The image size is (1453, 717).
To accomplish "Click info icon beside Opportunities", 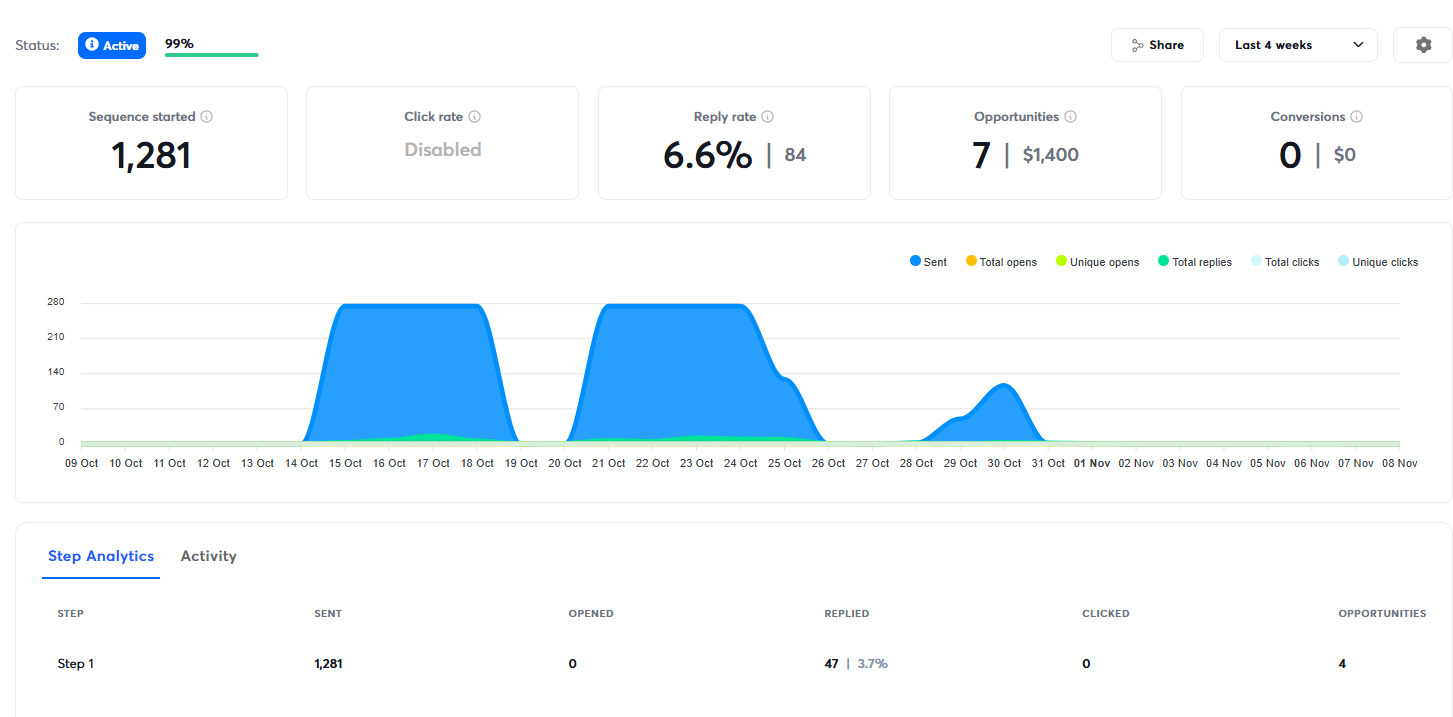I will pyautogui.click(x=1070, y=117).
